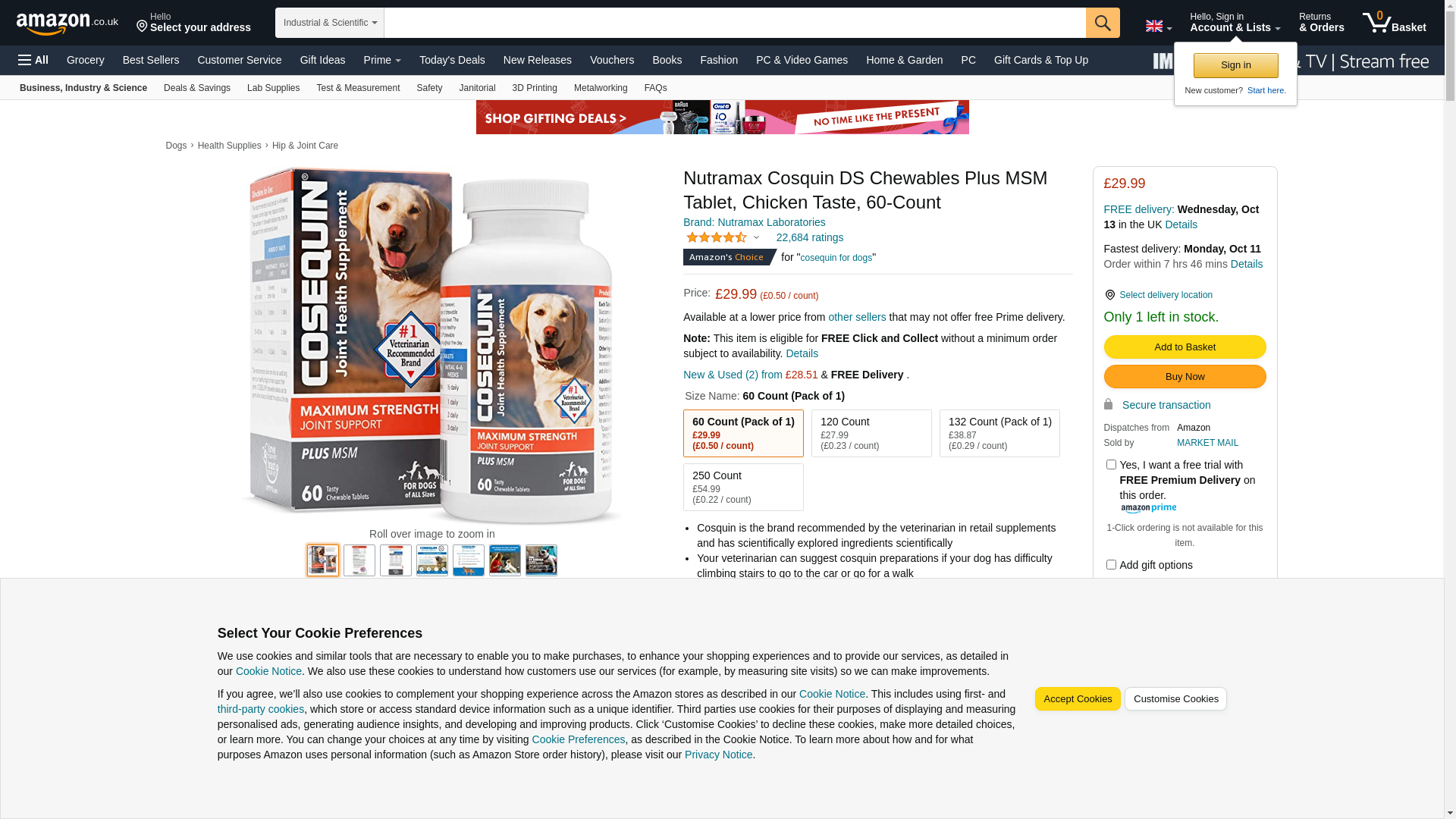Expand the Prime menu dropdown

coord(382,60)
